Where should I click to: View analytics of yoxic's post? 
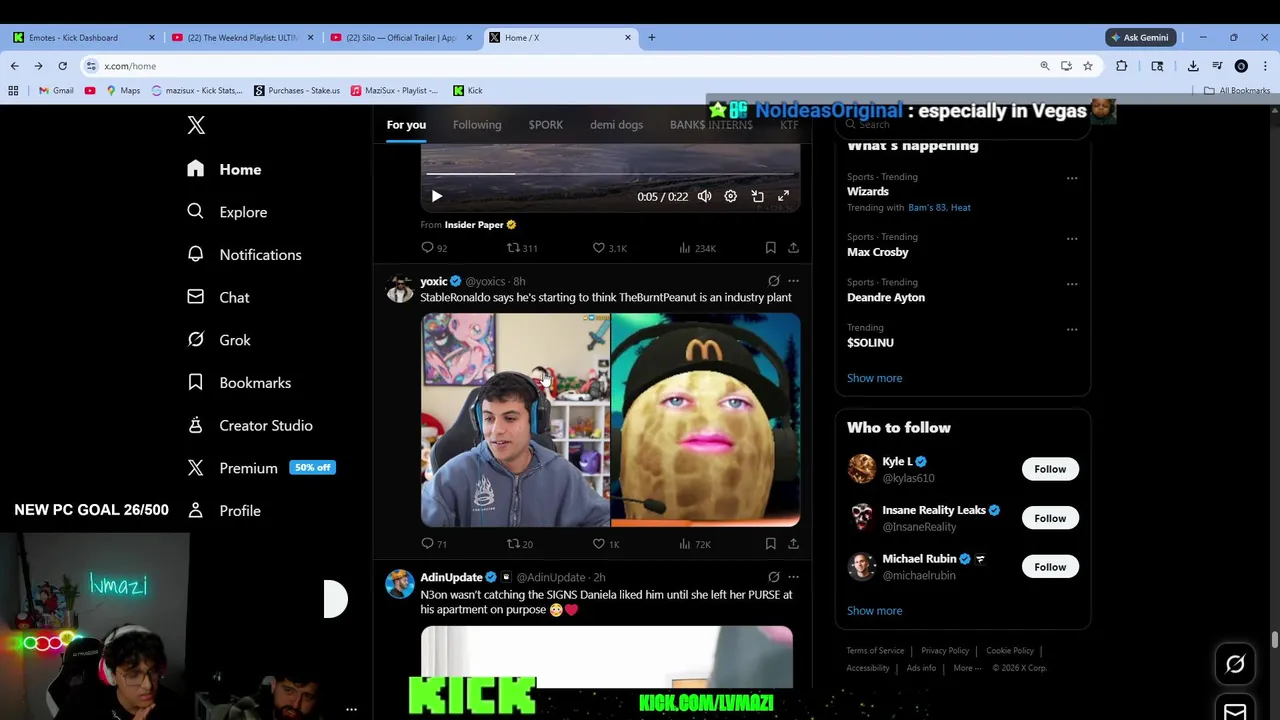tap(695, 543)
